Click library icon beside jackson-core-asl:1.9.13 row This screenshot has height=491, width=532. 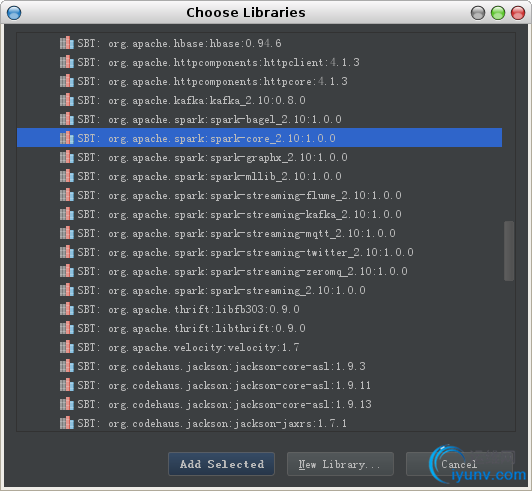[x=66, y=404]
